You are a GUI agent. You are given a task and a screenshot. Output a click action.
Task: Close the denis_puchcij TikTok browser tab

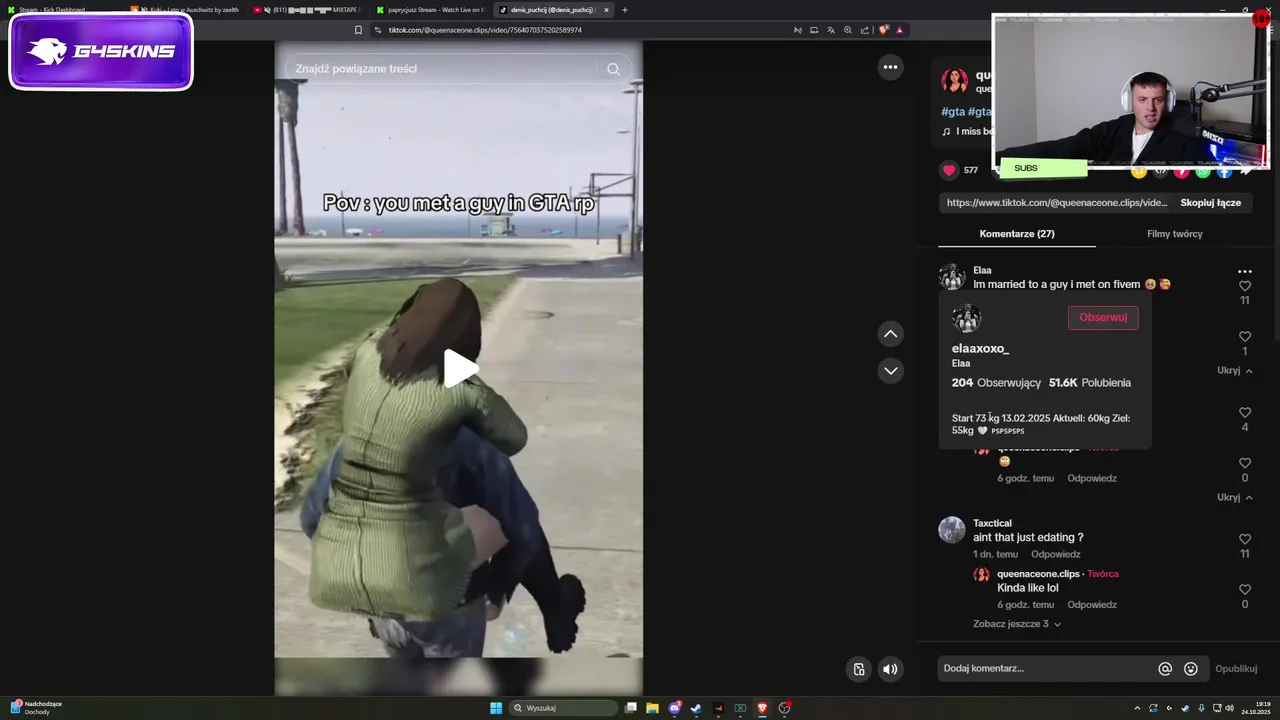(x=606, y=10)
